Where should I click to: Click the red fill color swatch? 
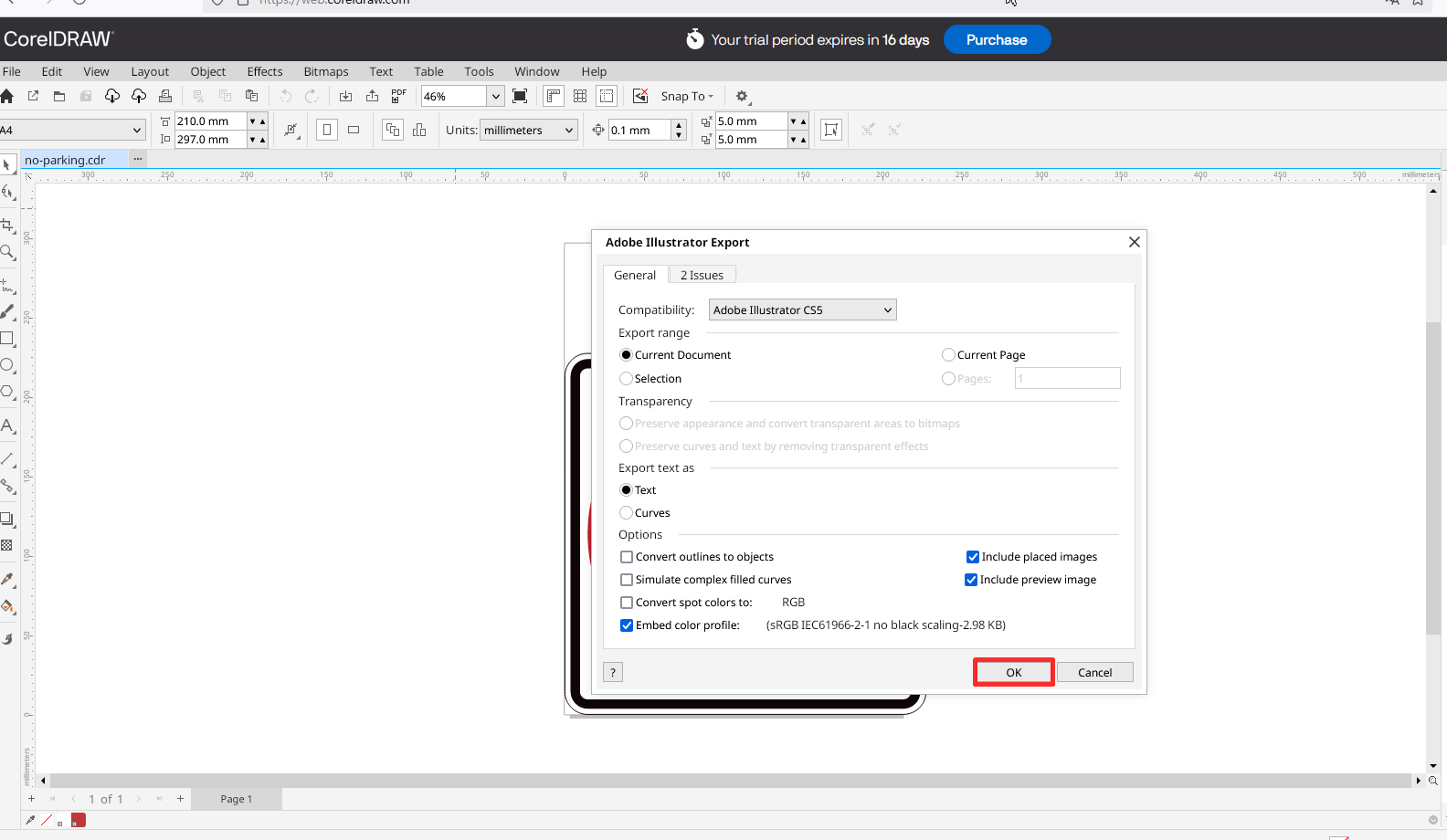[79, 820]
